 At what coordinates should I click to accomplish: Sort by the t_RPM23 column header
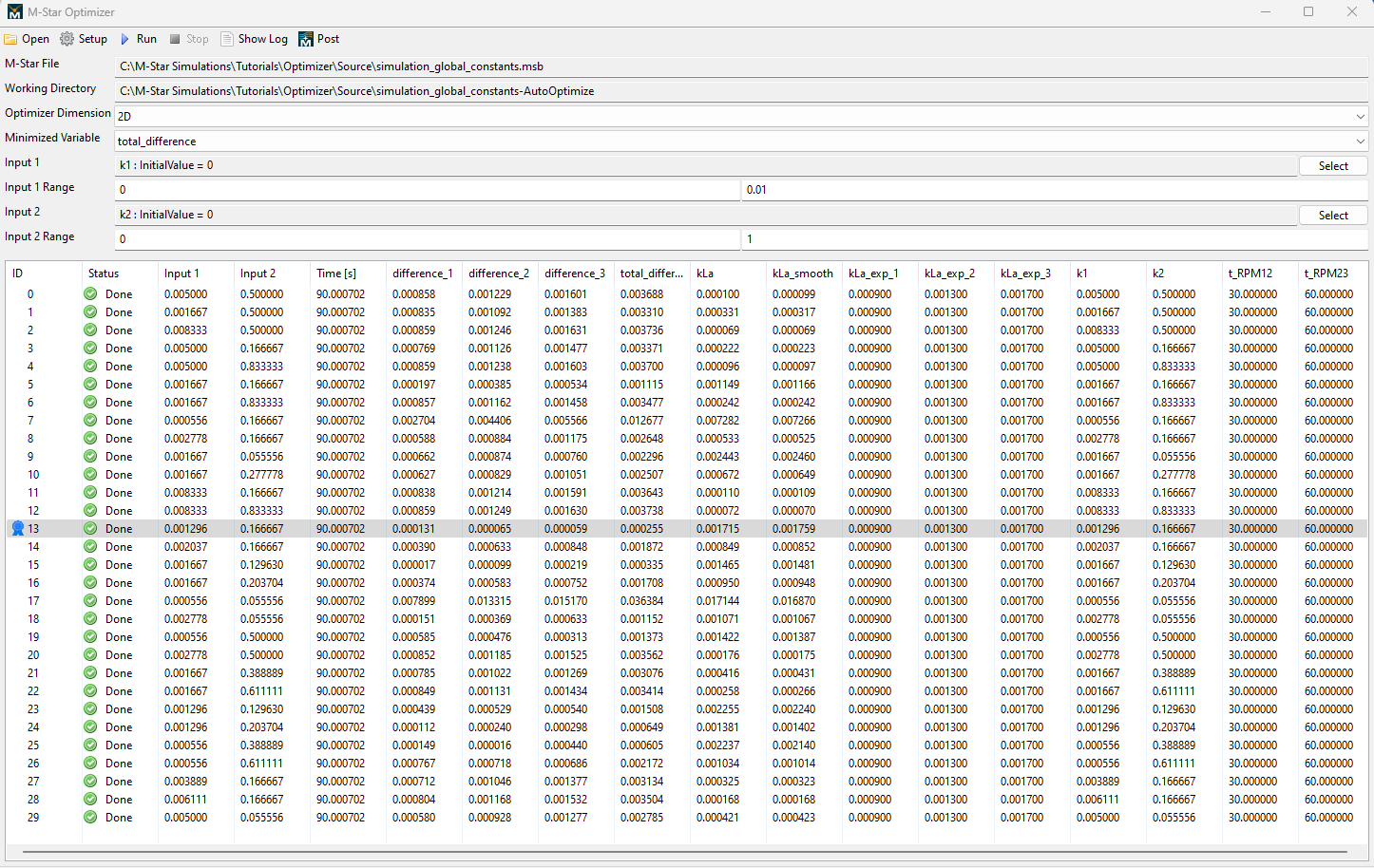point(1333,274)
